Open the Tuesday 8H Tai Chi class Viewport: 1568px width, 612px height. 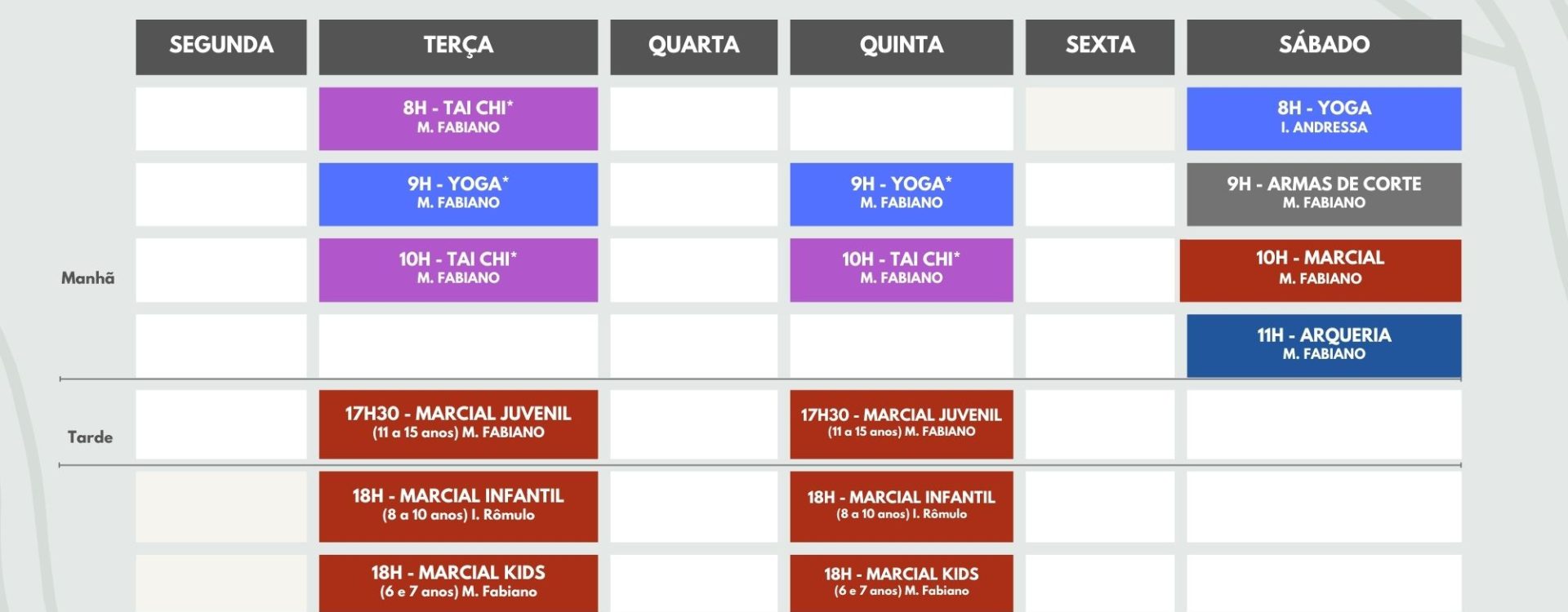coord(458,118)
